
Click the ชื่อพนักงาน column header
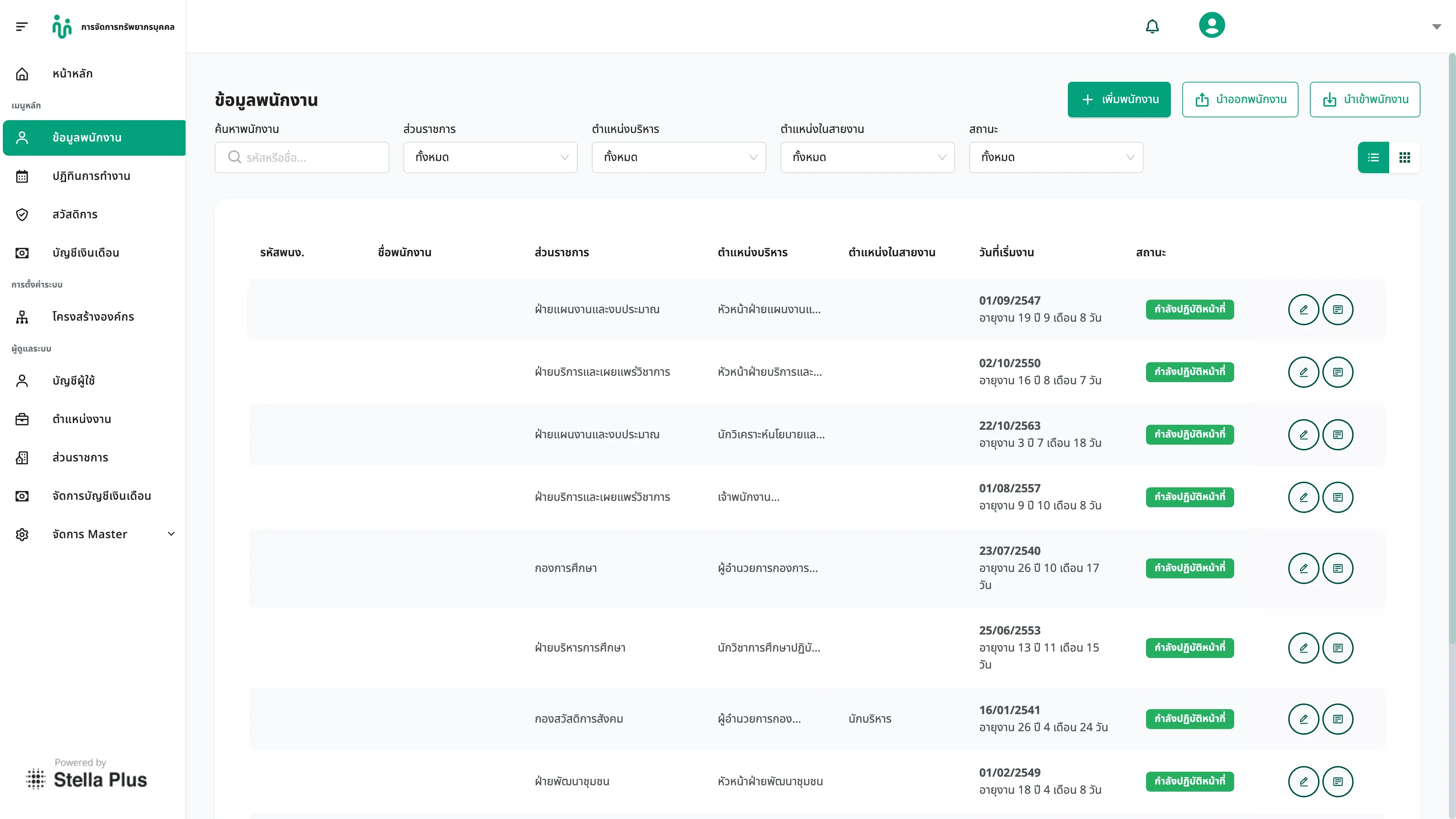405,253
